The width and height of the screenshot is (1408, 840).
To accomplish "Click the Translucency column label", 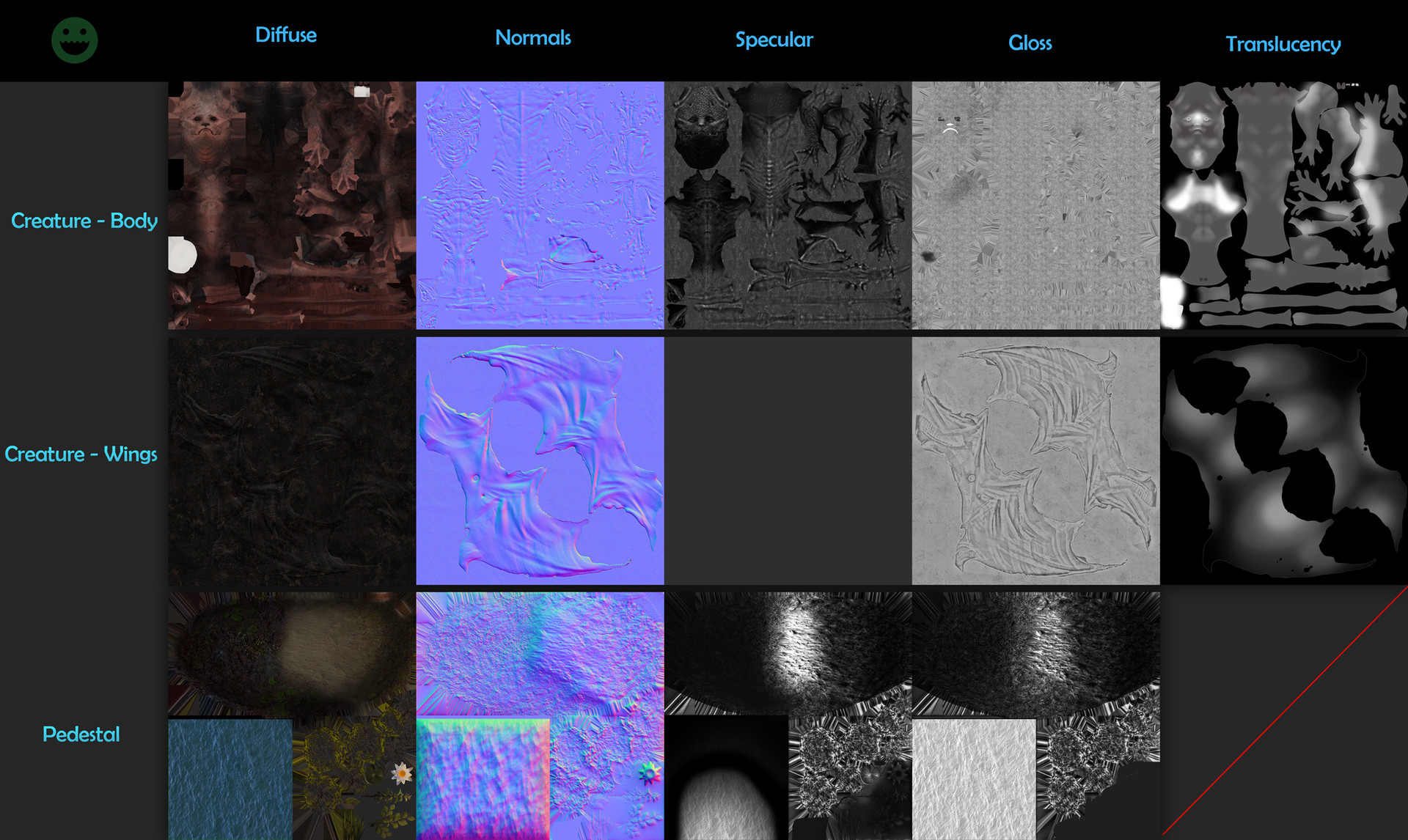I will click(1283, 45).
